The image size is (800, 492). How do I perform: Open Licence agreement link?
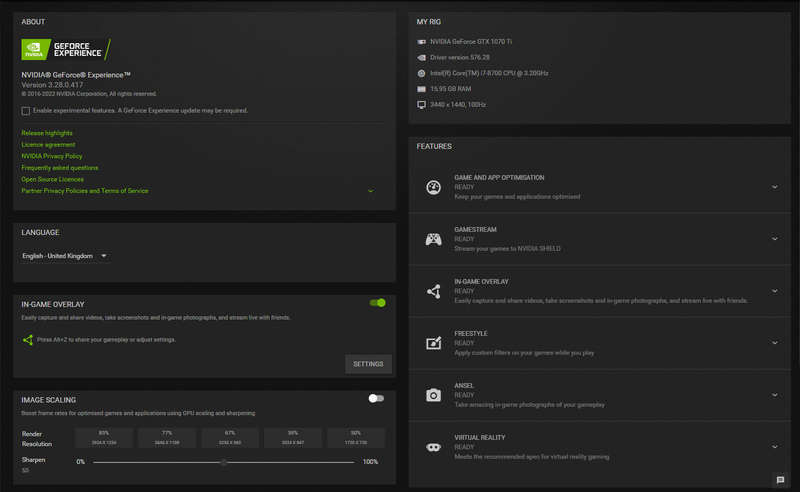coord(48,145)
